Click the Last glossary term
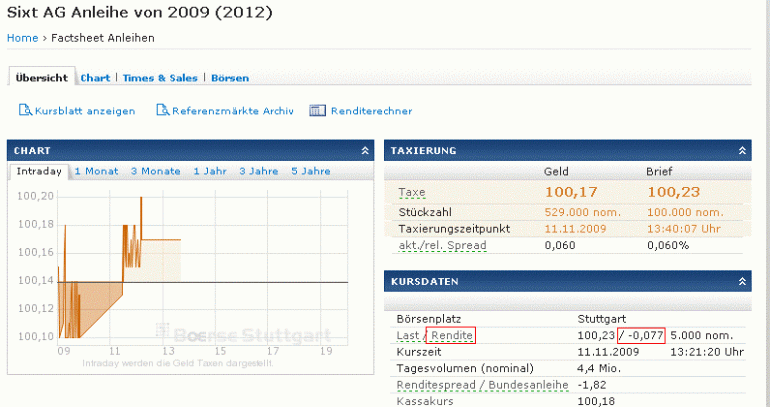The height and width of the screenshot is (407, 770). (x=408, y=336)
